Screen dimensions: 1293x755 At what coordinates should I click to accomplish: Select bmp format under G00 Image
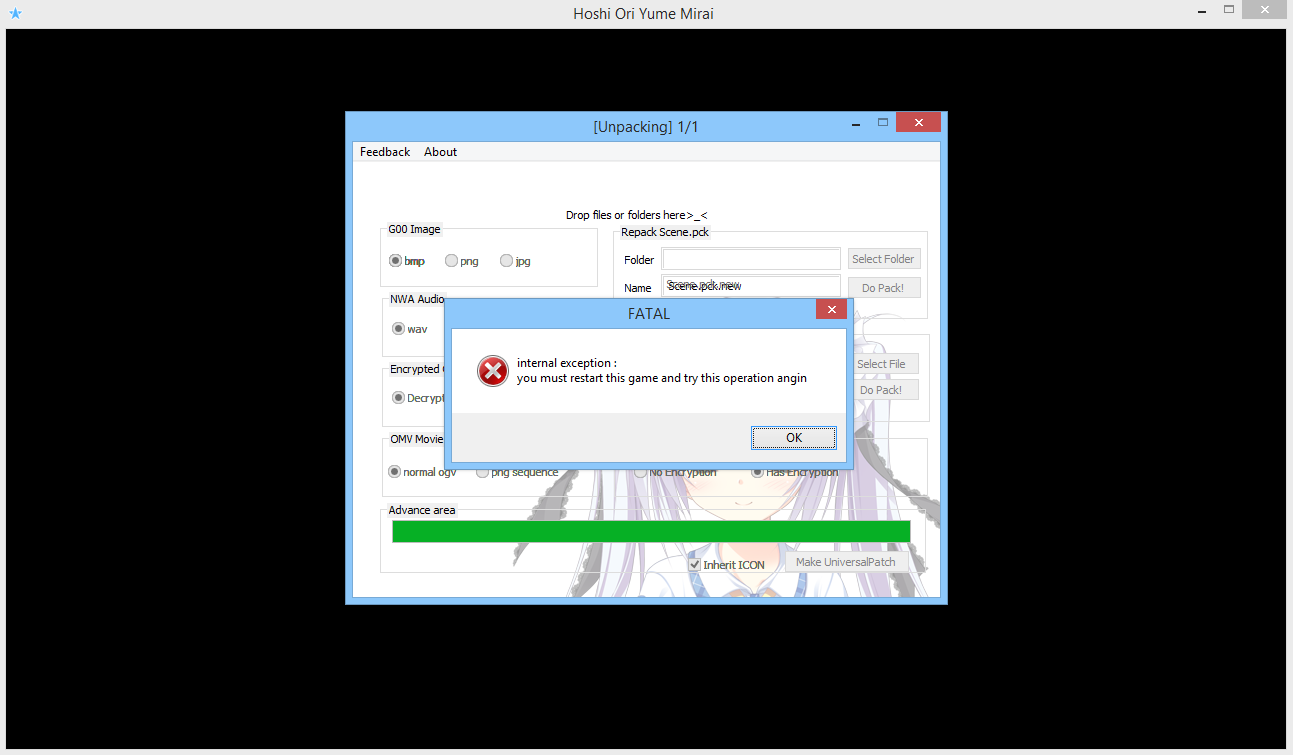coord(396,260)
